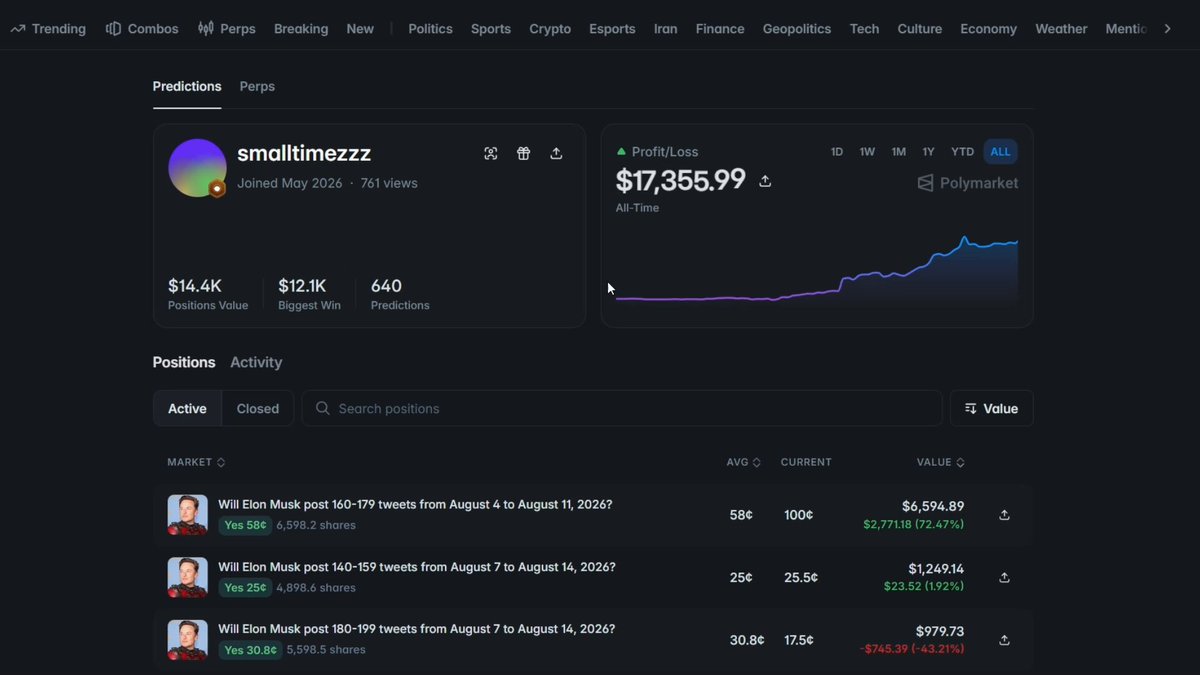This screenshot has width=1200, height=675.
Task: Open the Trending category
Action: pos(48,29)
